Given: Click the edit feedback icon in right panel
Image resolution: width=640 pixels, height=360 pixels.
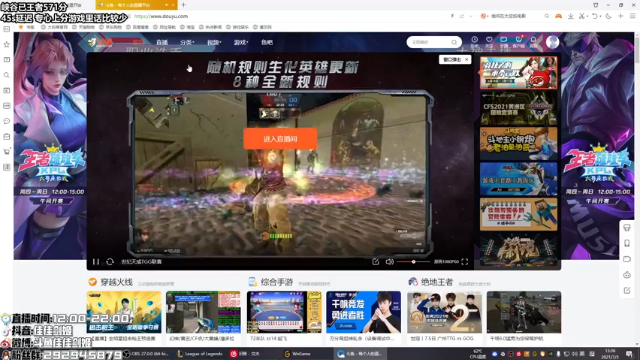Looking at the screenshot, I should click(x=627, y=291).
